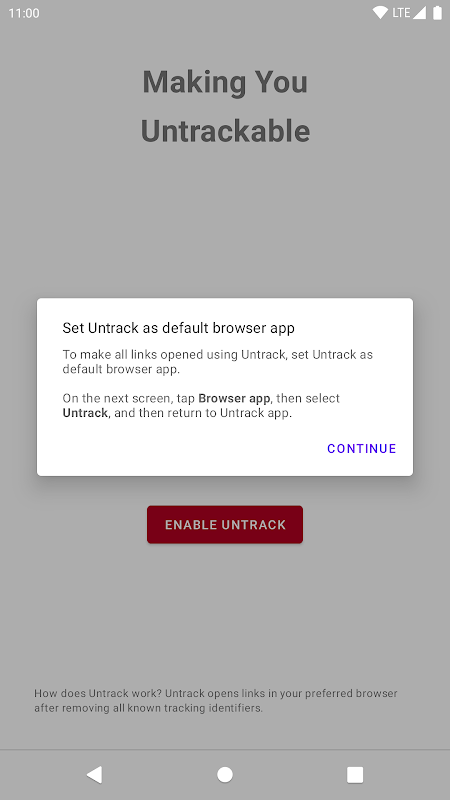Tap the Wi-Fi icon in status bar
This screenshot has width=450, height=800.
(x=380, y=13)
